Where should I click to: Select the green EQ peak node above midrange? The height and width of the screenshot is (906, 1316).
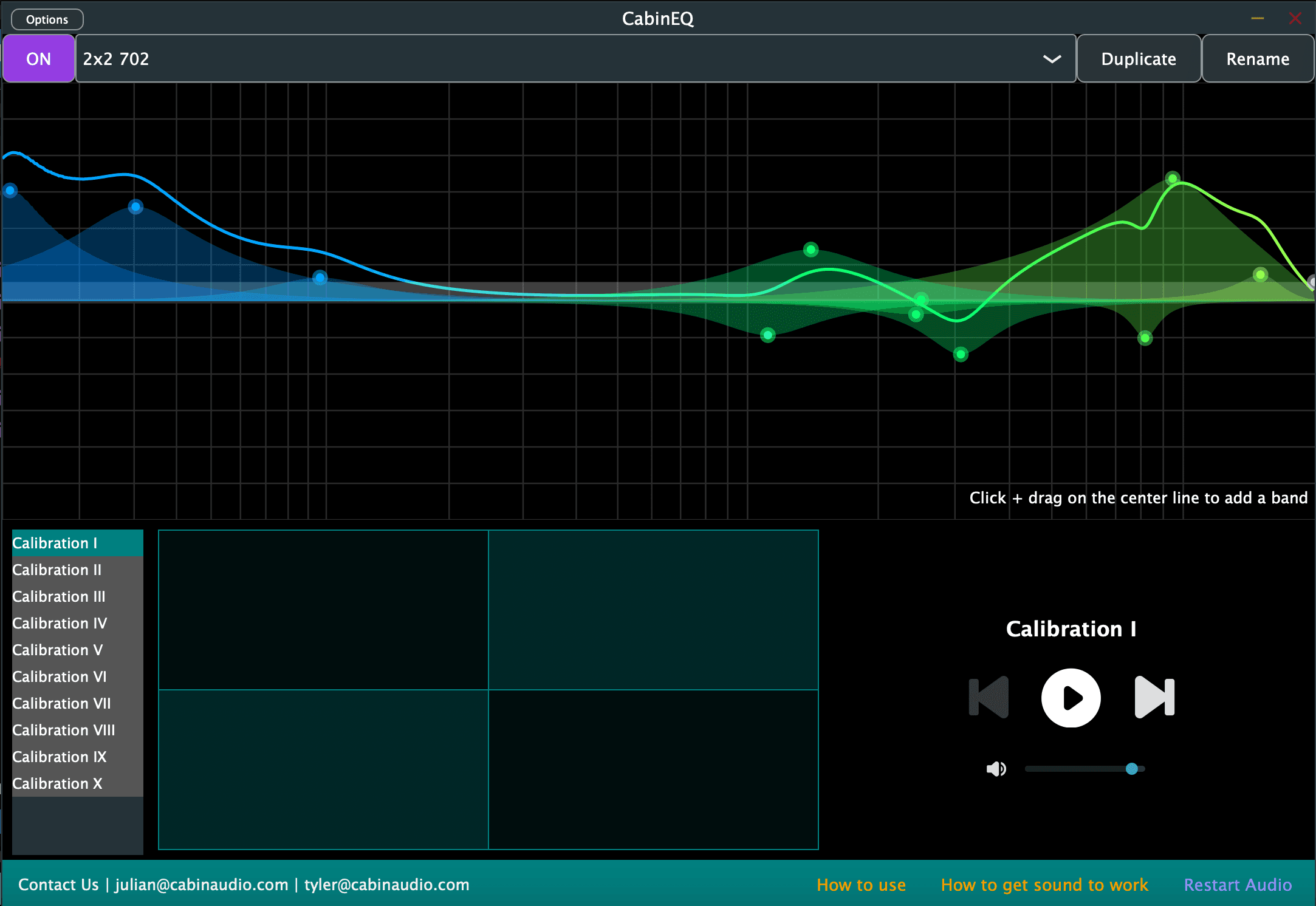(811, 250)
